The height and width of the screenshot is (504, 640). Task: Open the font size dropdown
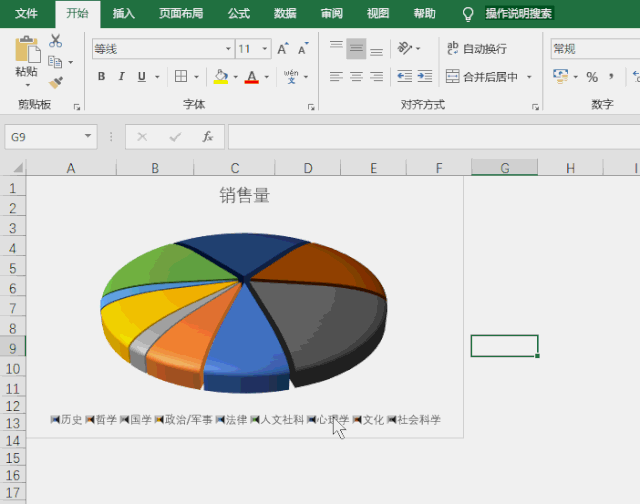point(264,49)
